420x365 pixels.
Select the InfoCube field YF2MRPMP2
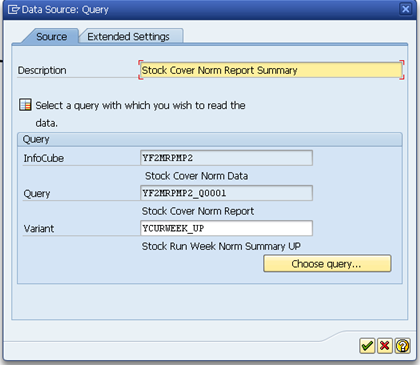coord(226,158)
